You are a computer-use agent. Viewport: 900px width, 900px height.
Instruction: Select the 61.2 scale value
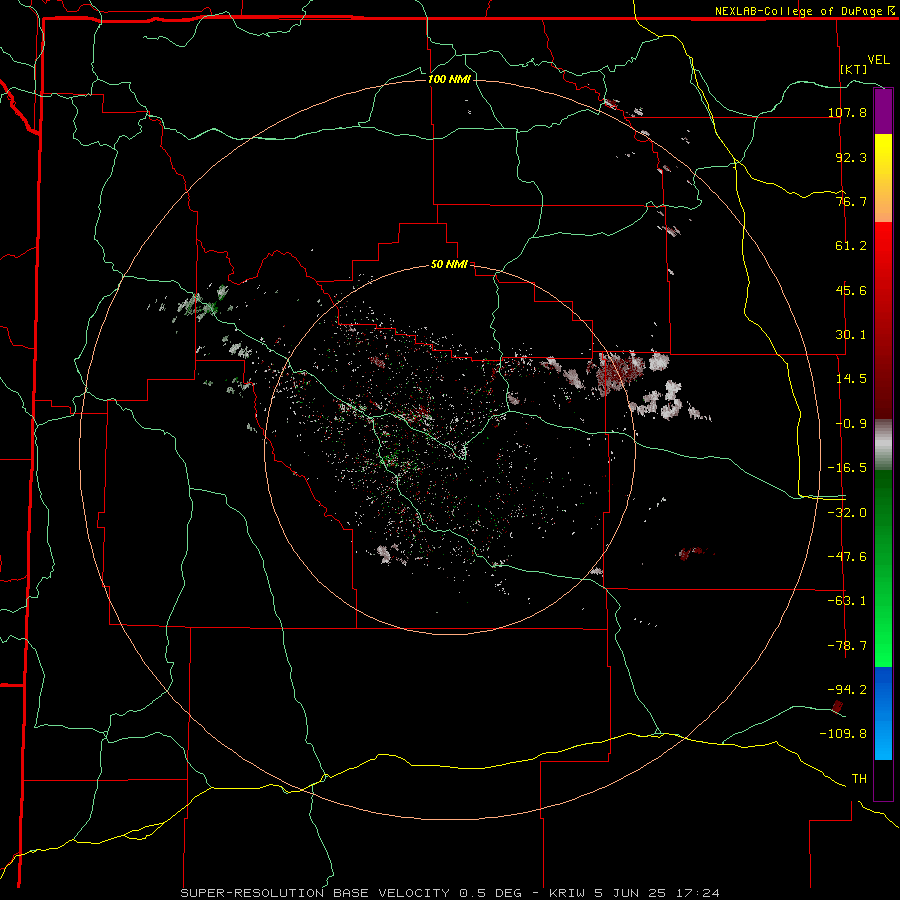click(851, 246)
